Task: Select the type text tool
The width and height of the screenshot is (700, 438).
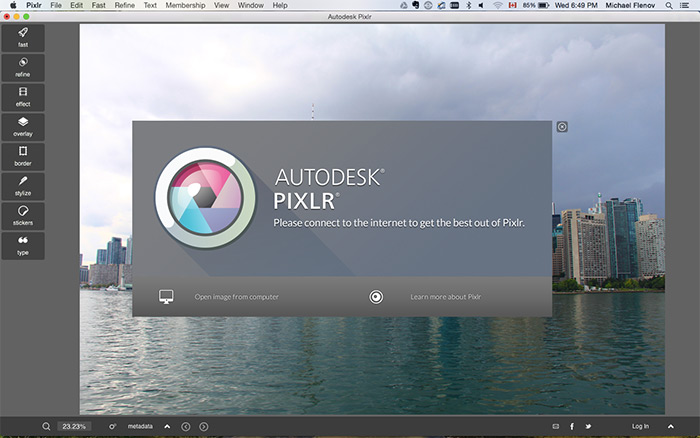Action: click(23, 244)
